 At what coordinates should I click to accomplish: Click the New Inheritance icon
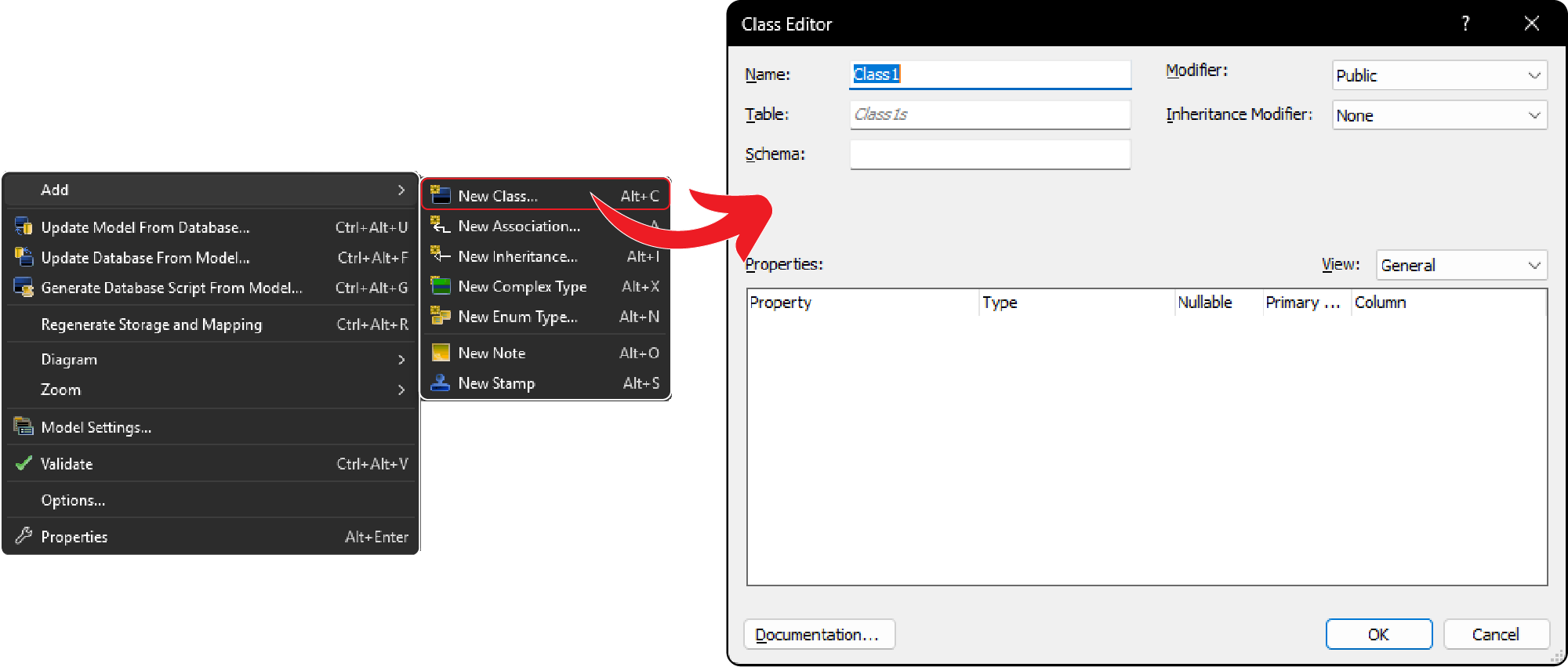[441, 256]
